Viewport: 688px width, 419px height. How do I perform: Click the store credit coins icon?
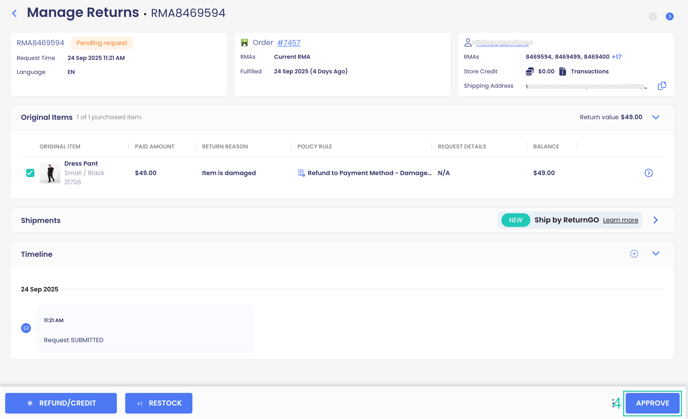point(530,71)
